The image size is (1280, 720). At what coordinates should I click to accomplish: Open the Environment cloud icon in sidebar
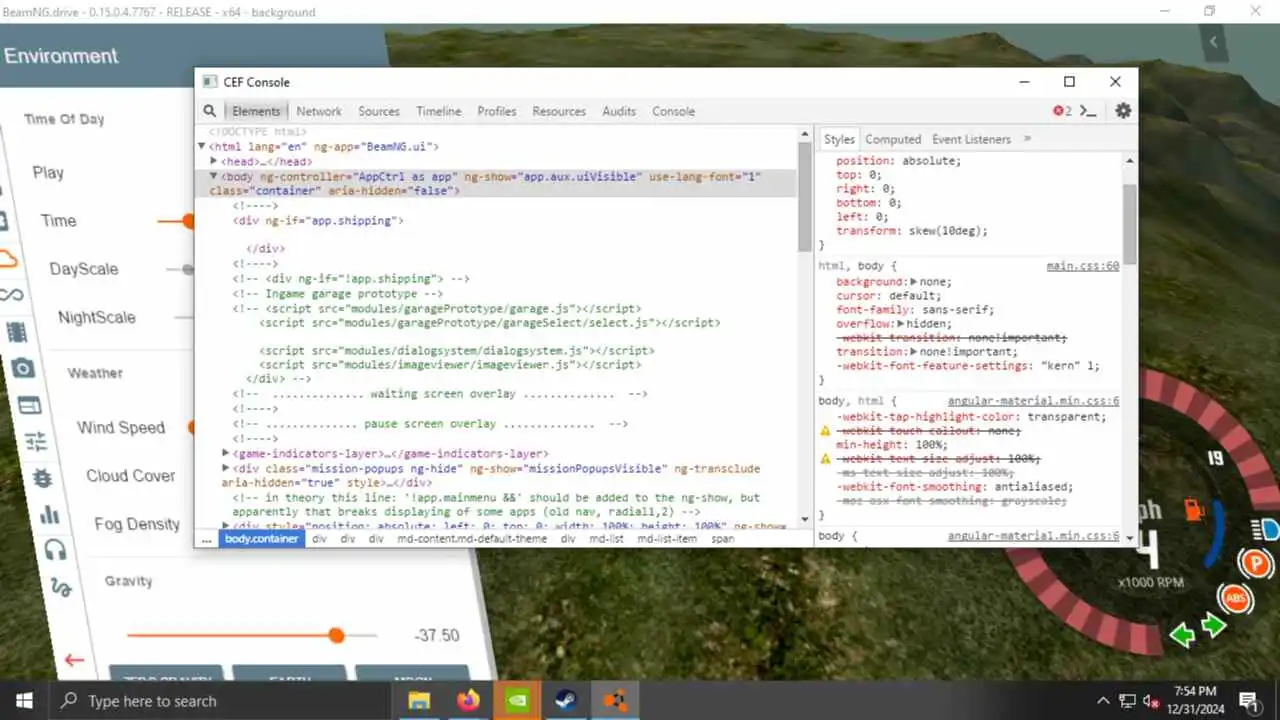click(7, 259)
